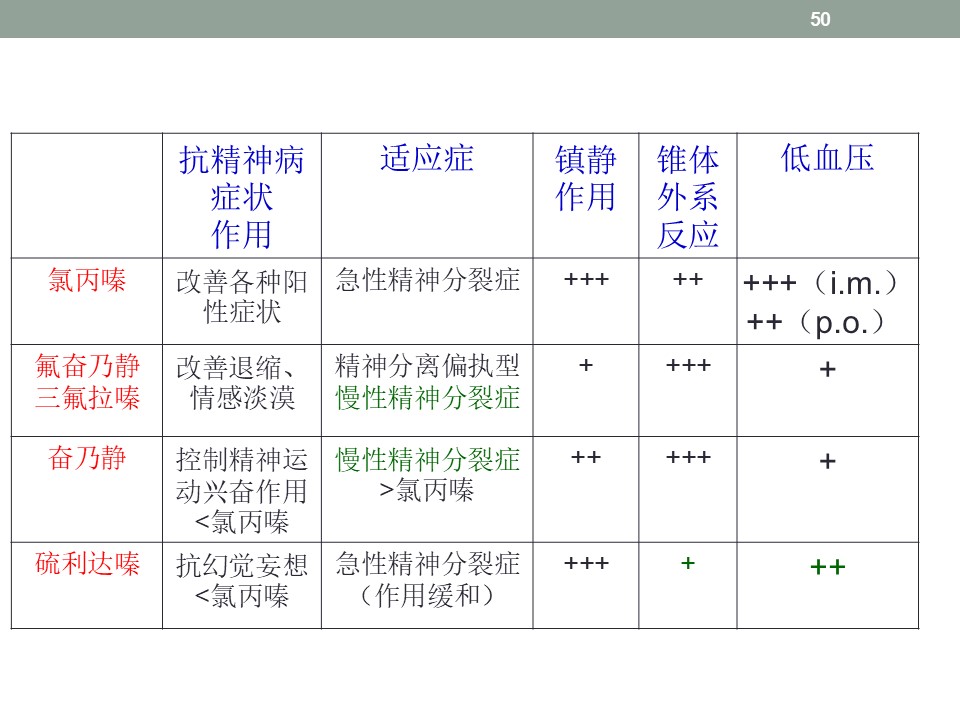Viewport: 960px width, 720px height.
Task: Click the ++ sedation value for 奋乃静
Action: 586,457
